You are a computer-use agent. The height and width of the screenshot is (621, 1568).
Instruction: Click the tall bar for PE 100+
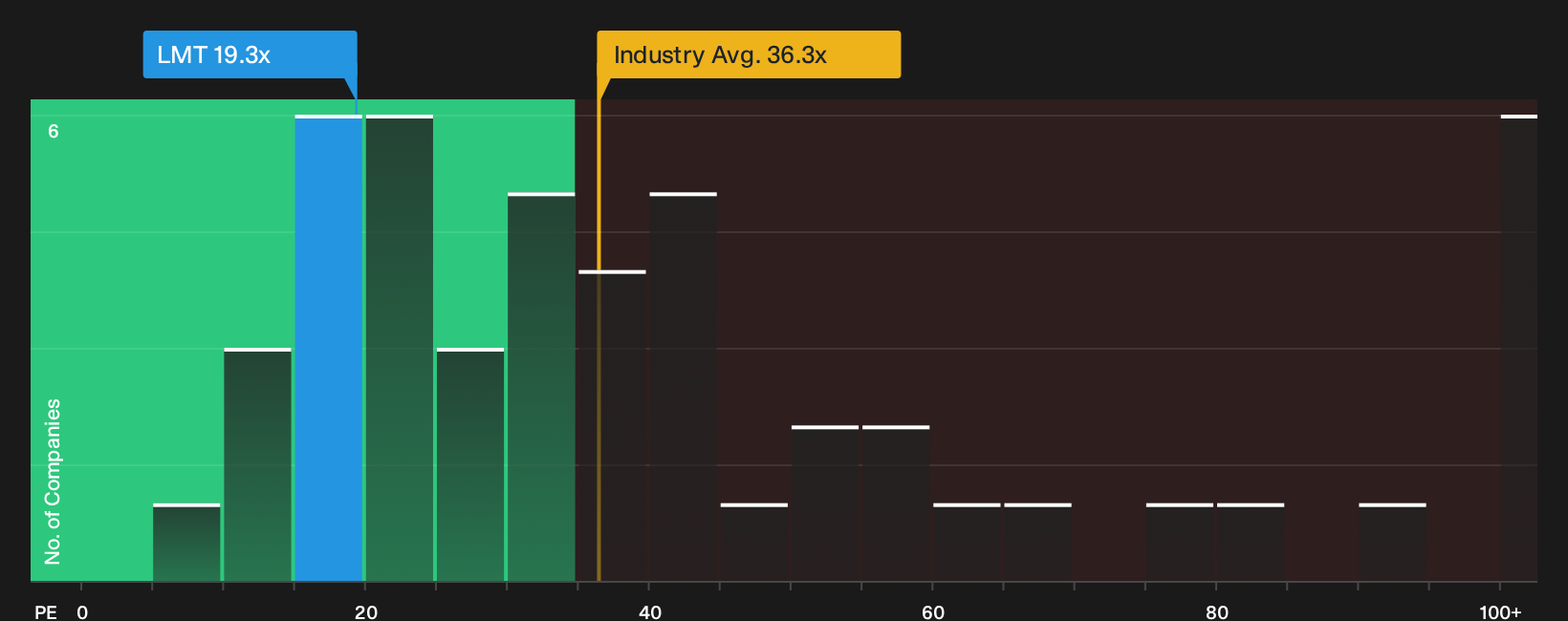click(1519, 348)
